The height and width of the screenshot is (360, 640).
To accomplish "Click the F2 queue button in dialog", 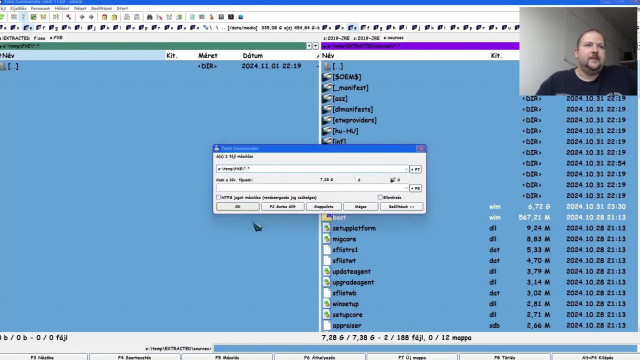I will [x=282, y=207].
